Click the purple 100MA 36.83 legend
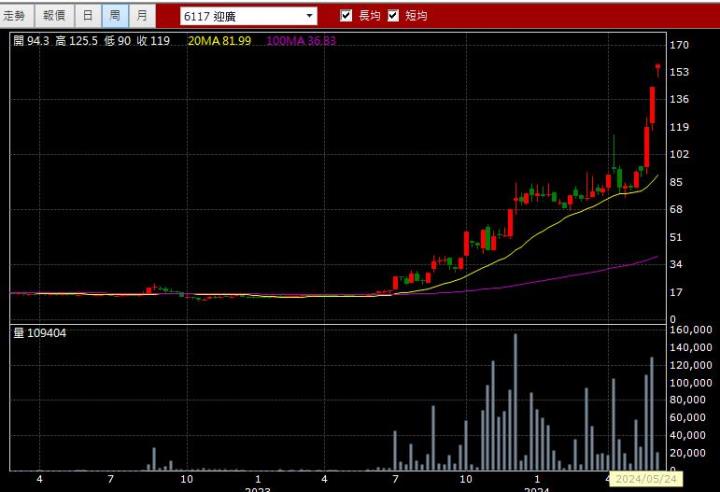Image resolution: width=720 pixels, height=492 pixels. (301, 41)
